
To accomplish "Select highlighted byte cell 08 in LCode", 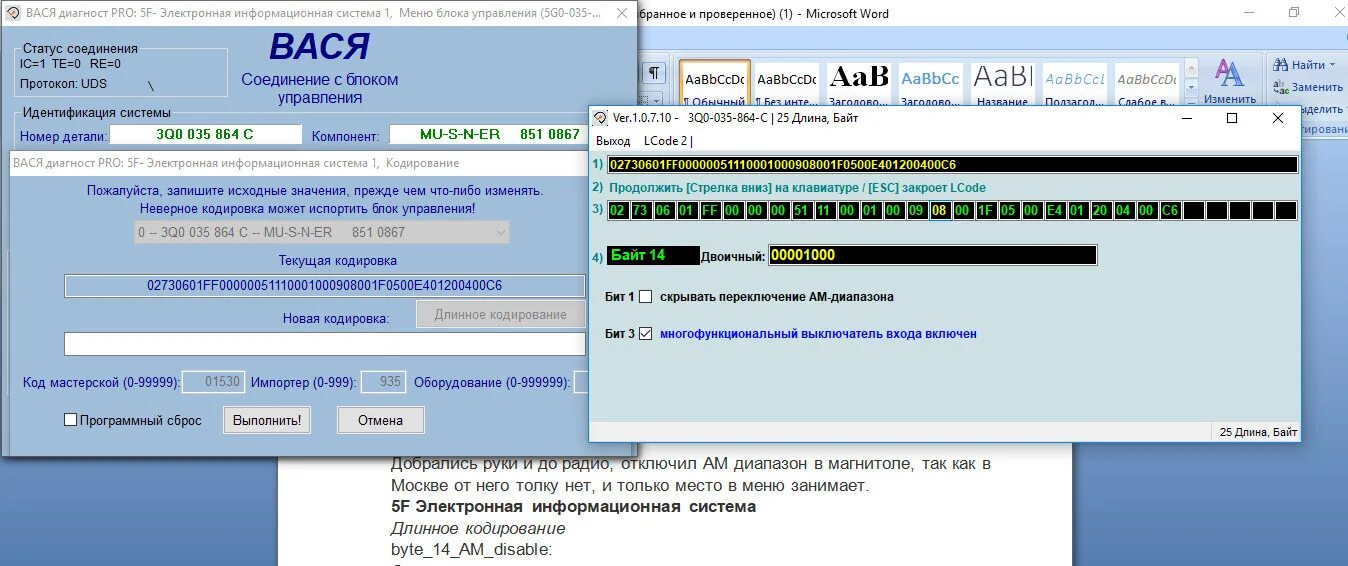I will 940,211.
